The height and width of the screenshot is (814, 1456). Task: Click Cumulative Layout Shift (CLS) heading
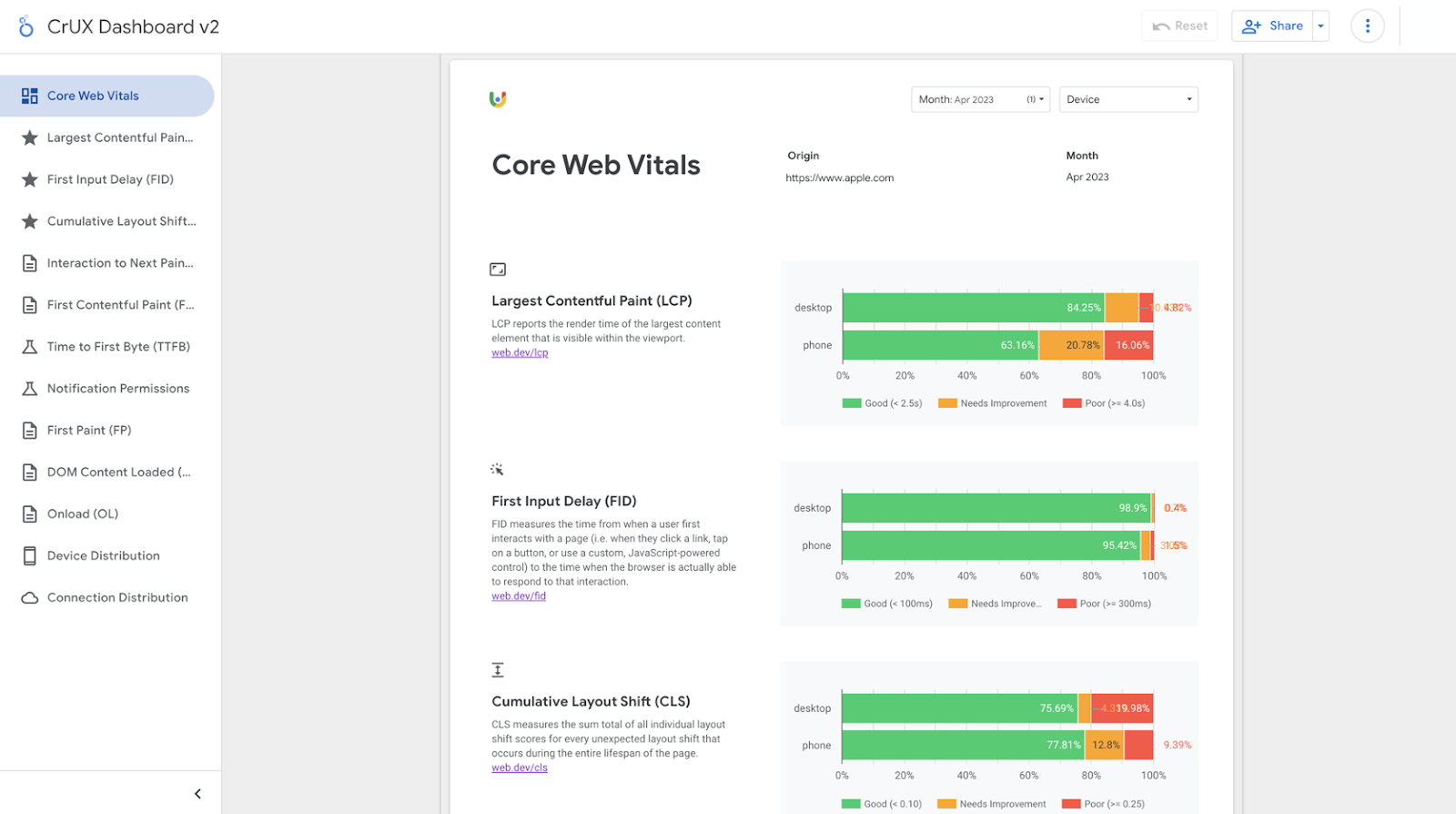click(591, 702)
